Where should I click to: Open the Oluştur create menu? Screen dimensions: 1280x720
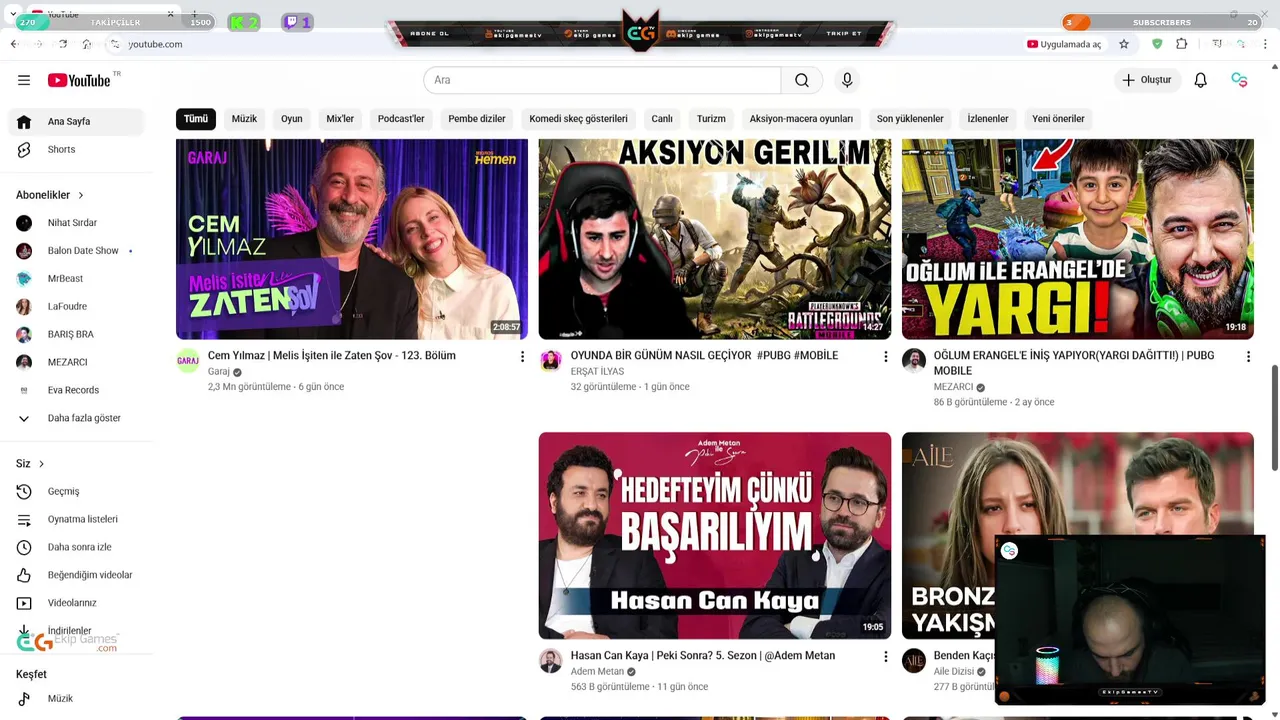tap(1147, 80)
